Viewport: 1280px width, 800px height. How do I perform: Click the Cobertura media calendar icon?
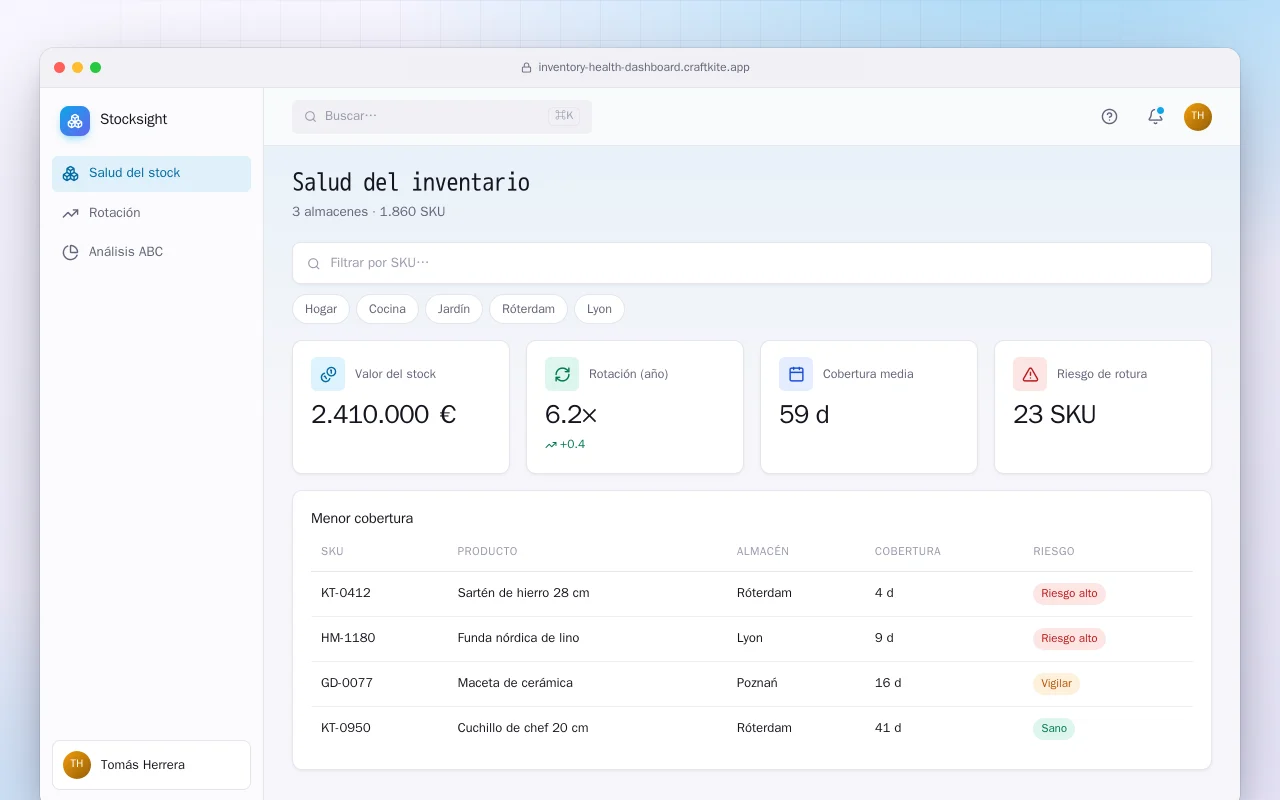point(796,374)
